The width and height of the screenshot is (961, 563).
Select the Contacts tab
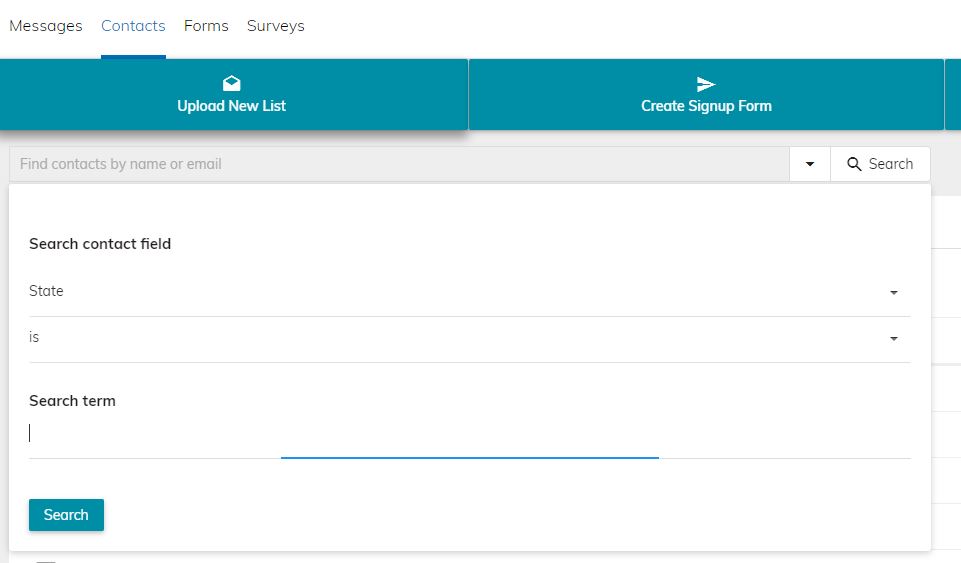tap(133, 26)
